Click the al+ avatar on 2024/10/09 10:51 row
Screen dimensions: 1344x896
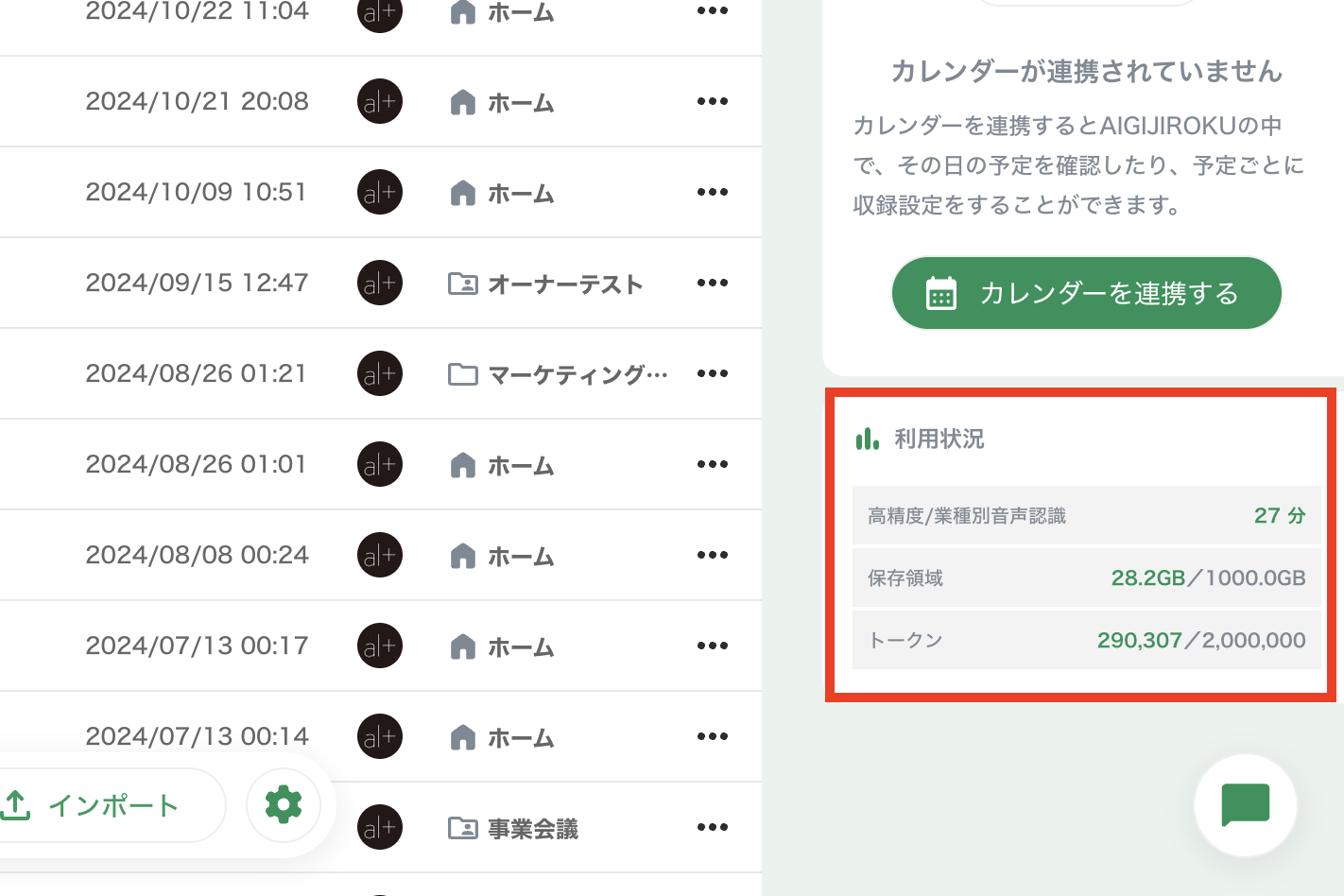point(380,192)
